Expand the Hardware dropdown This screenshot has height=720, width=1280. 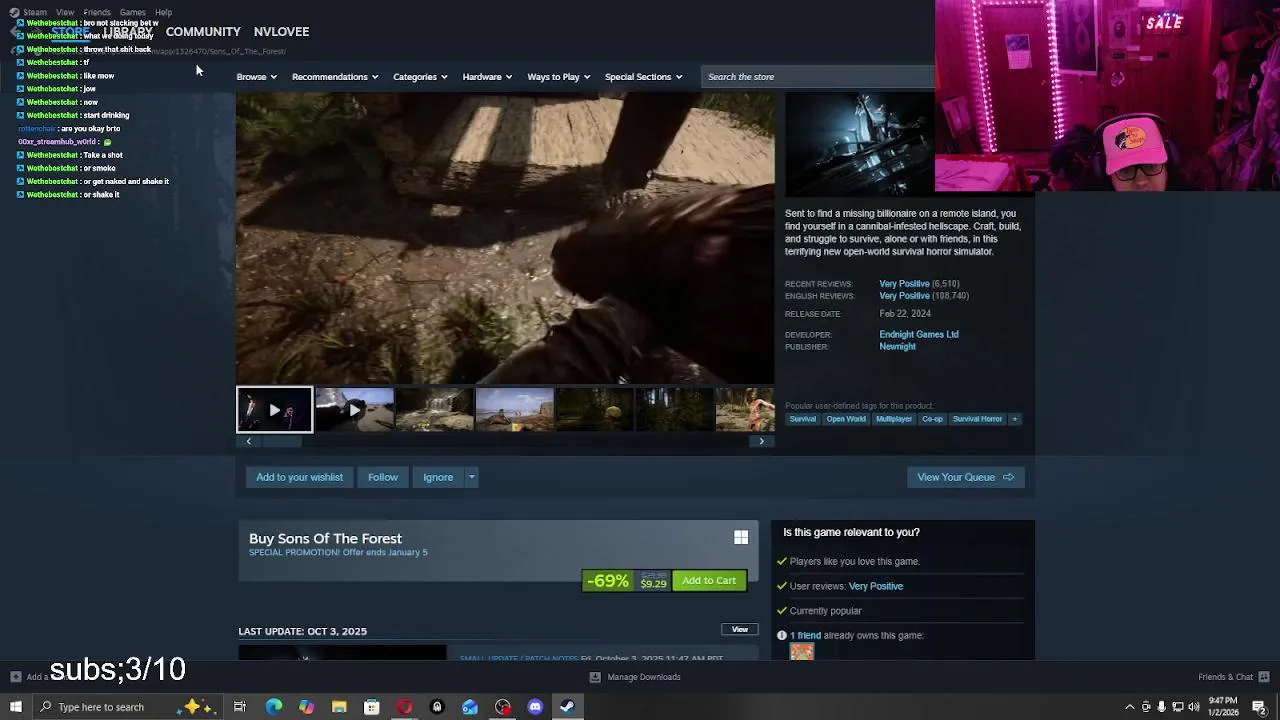[487, 77]
